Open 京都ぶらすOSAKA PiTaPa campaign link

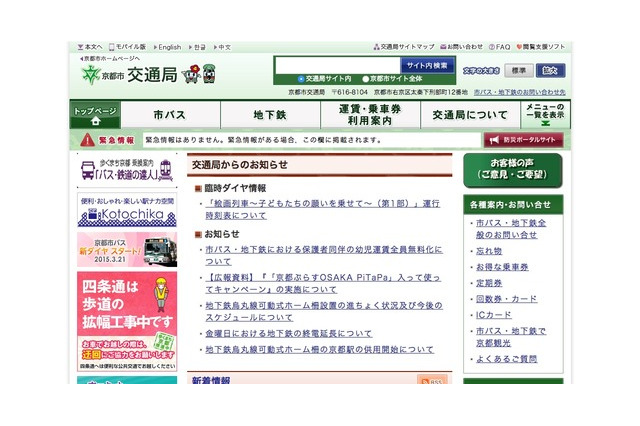(x=322, y=284)
